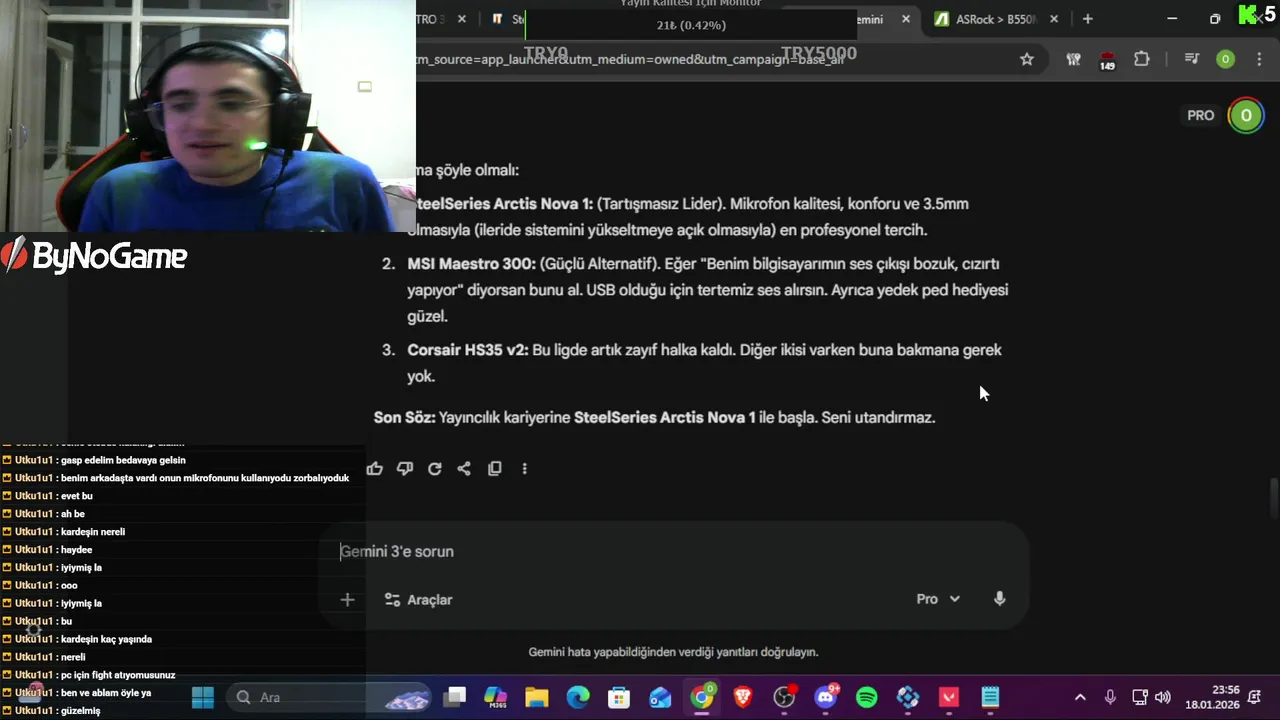Image resolution: width=1280 pixels, height=720 pixels.
Task: Add a file with the plus icon
Action: 347,600
